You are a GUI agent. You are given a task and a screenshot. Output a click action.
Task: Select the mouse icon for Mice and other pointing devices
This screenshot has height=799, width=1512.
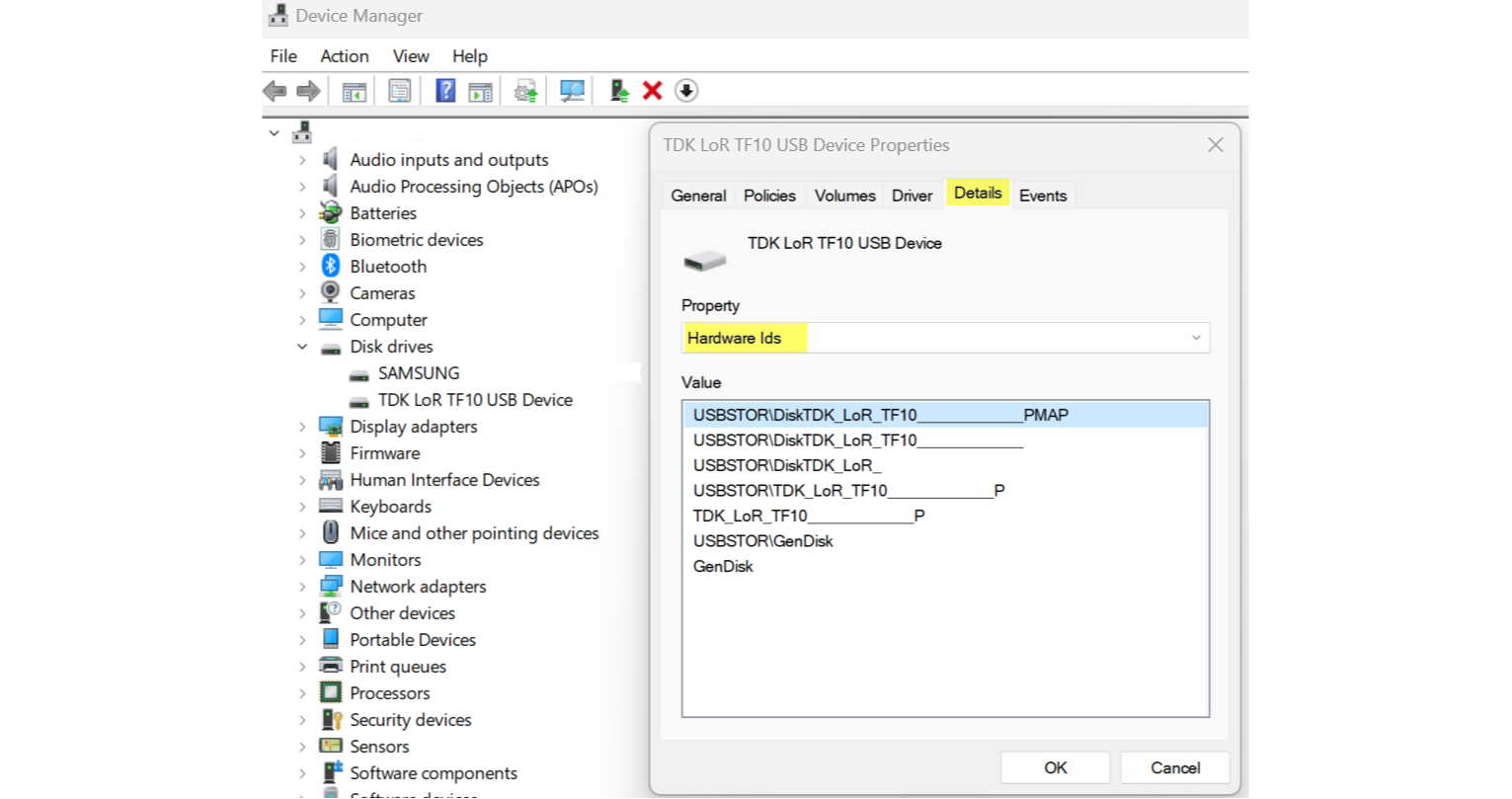(331, 533)
